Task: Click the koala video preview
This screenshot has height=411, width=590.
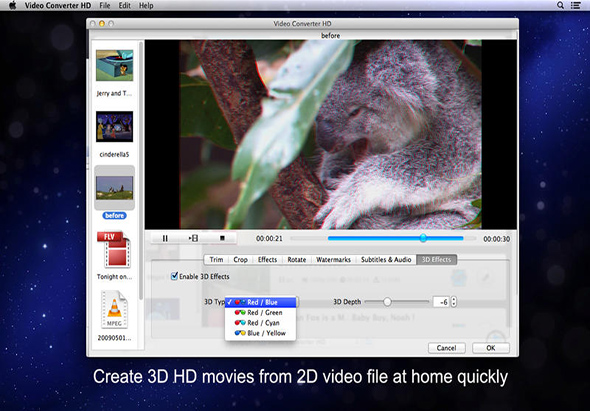Action: [x=331, y=135]
